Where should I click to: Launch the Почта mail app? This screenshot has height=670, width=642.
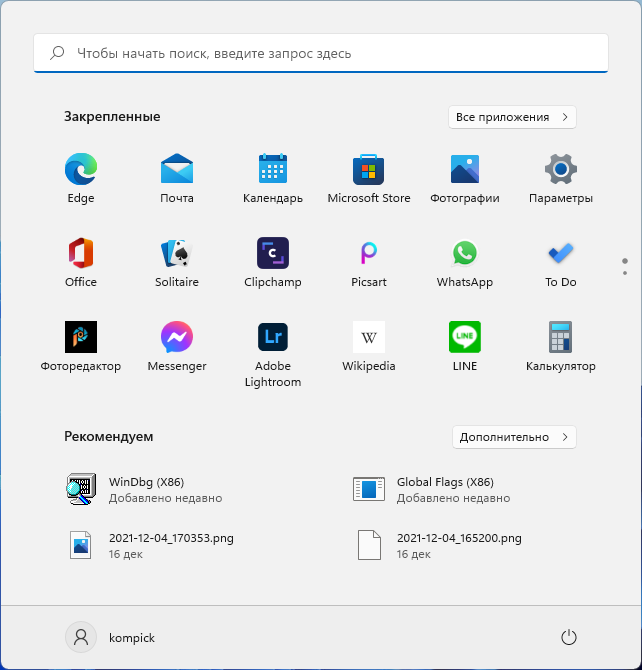click(x=177, y=179)
